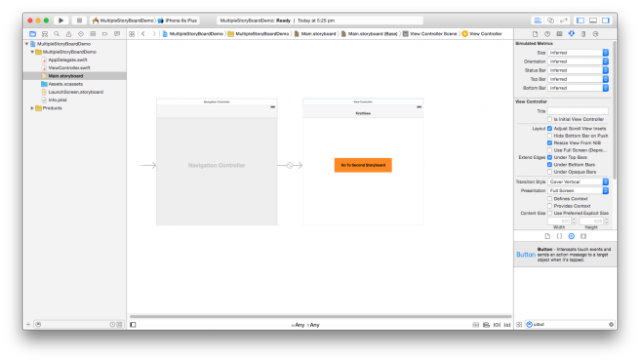
Task: Hide the Utilities pane
Action: pos(606,20)
